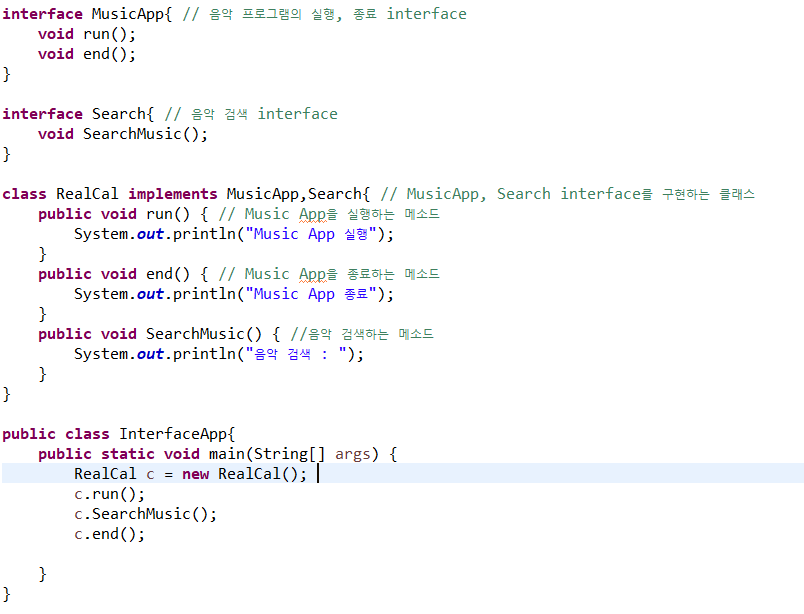
Task: Click the println "Music App 실행" statement
Action: coord(234,234)
